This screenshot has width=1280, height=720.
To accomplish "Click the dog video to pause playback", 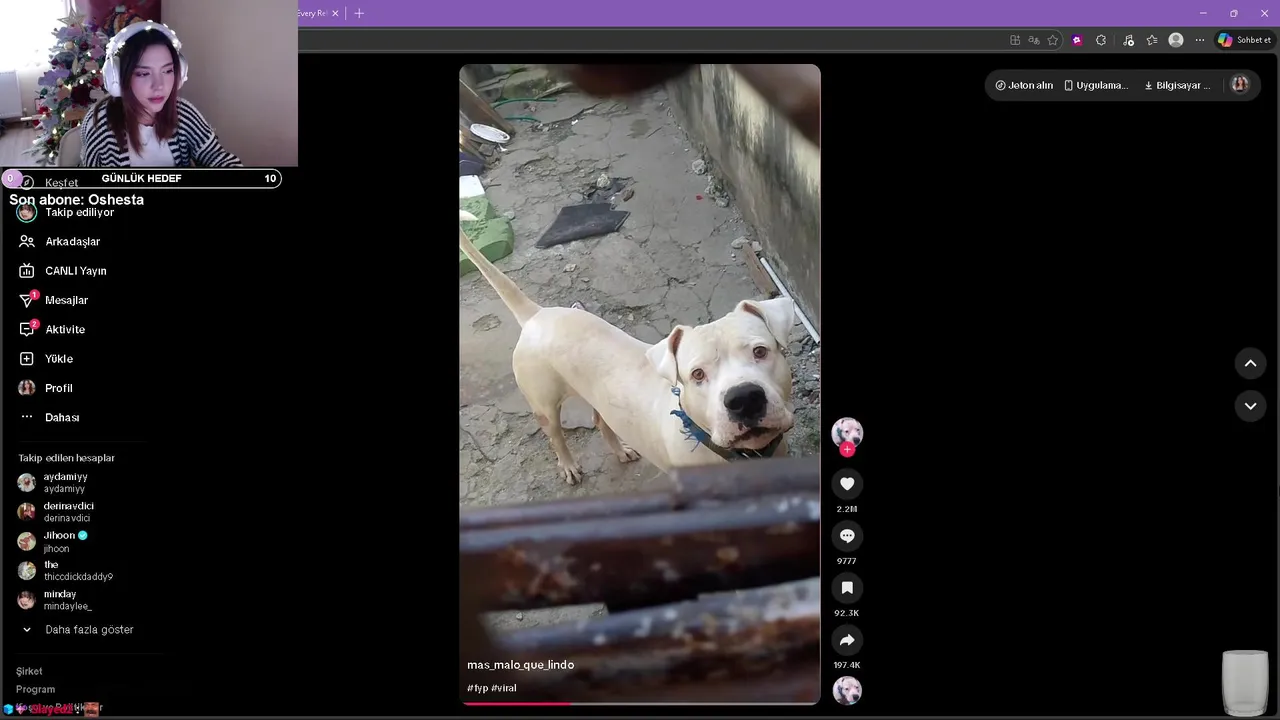I will [640, 384].
